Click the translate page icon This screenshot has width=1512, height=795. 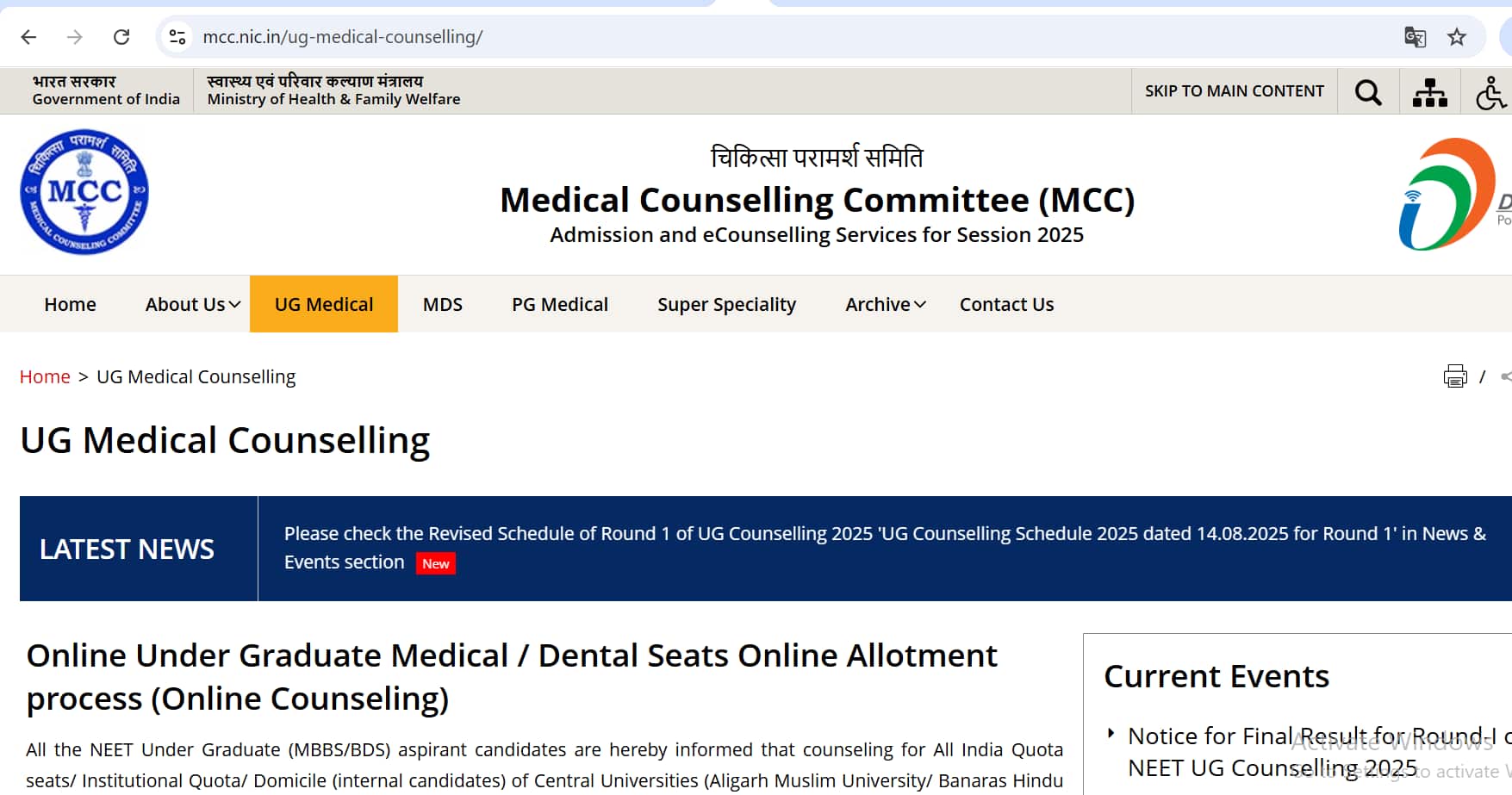click(1415, 37)
